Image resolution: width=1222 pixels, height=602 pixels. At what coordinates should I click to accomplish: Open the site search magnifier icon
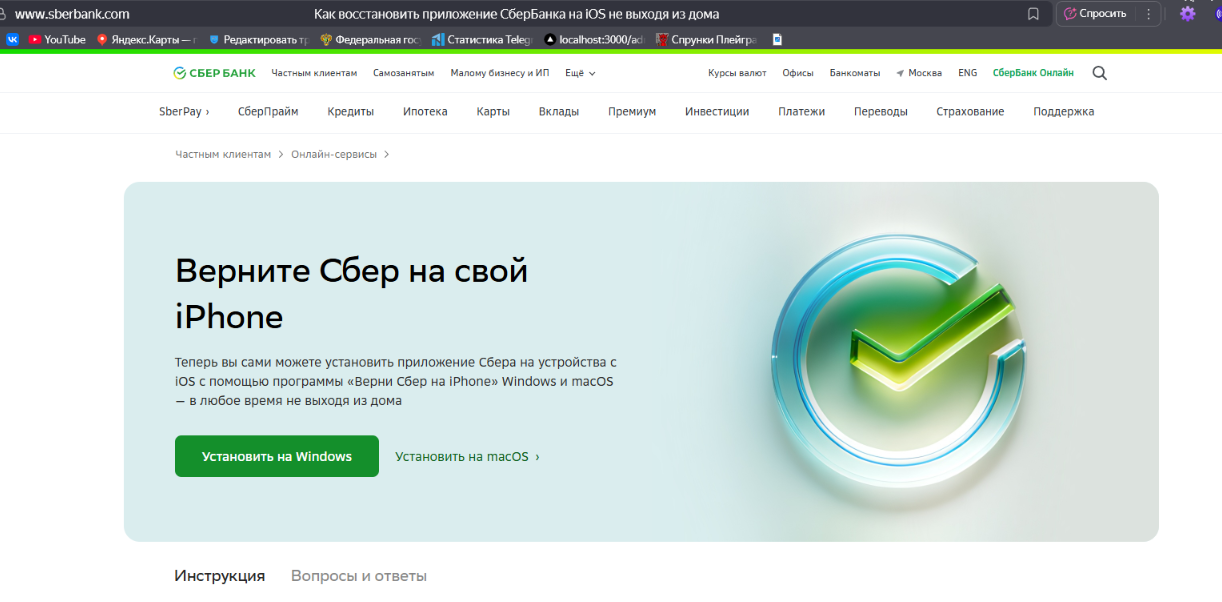point(1100,73)
